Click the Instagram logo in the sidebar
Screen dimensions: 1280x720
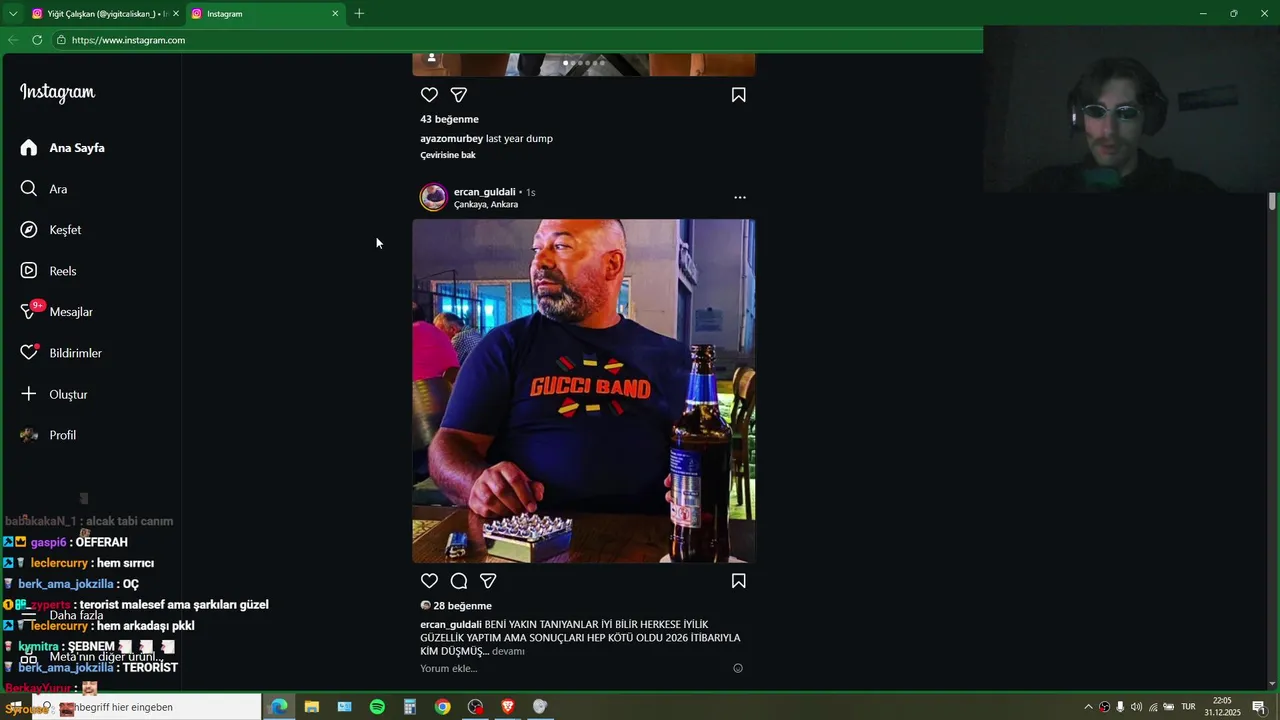pos(58,92)
